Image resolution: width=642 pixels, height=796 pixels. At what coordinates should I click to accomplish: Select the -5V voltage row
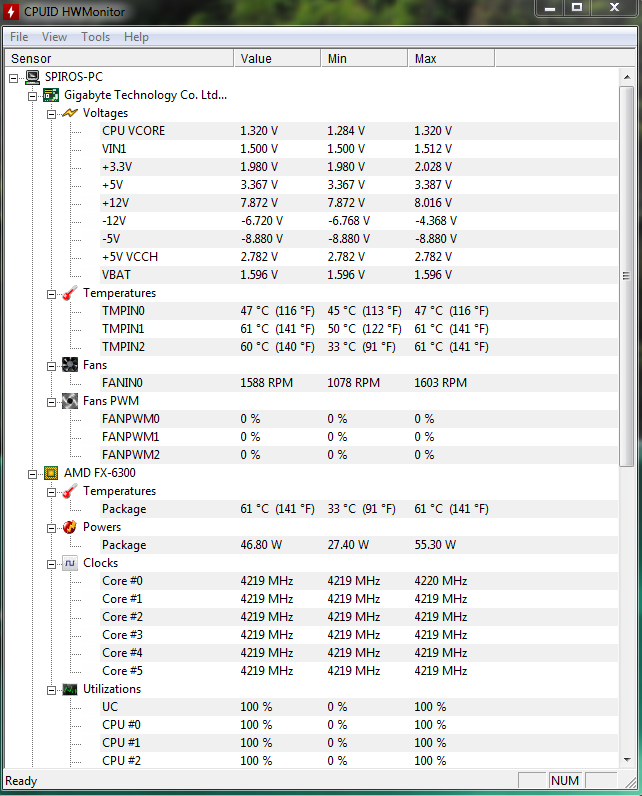click(x=359, y=239)
